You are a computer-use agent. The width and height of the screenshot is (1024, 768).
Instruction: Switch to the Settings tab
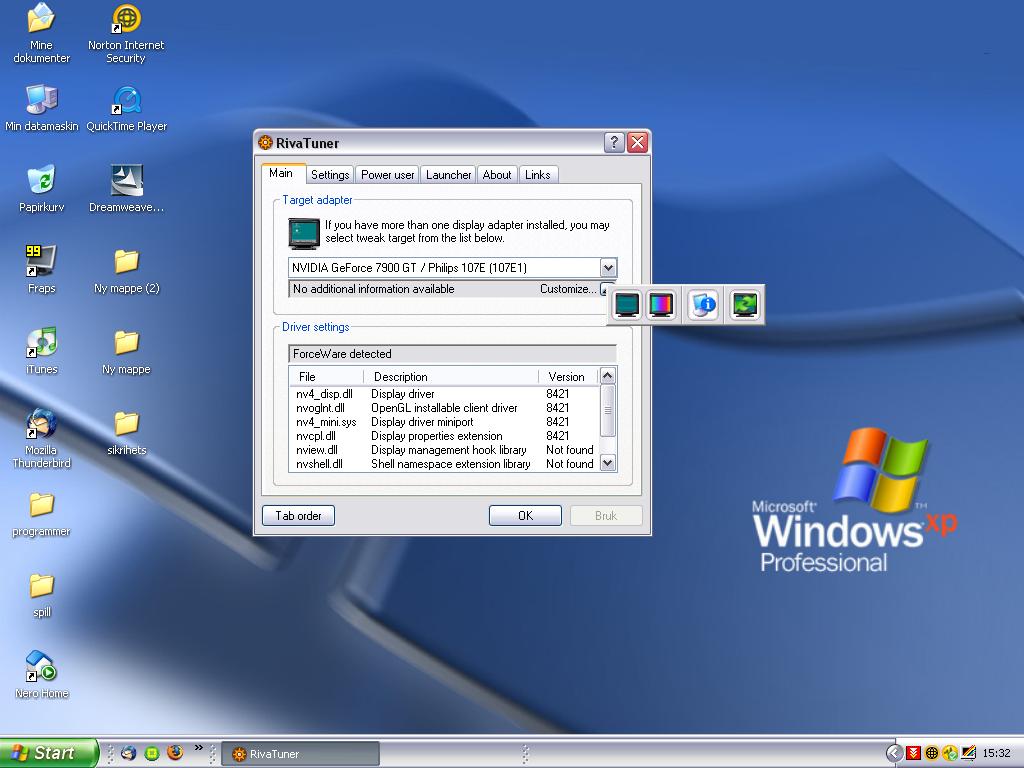tap(330, 174)
